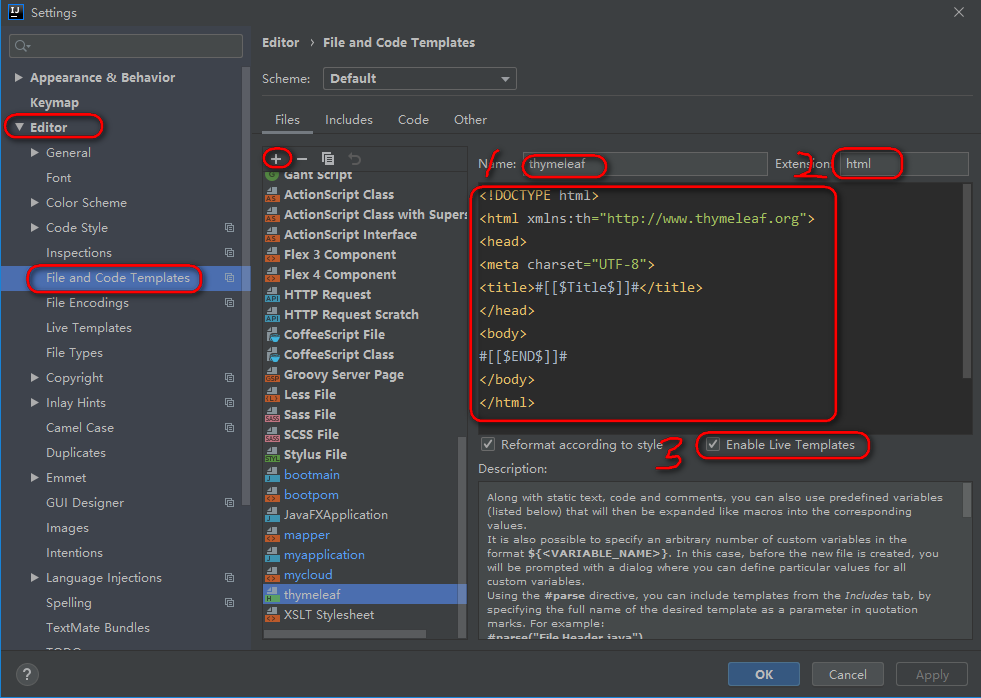Click the HTTP Request API icon

(x=272, y=295)
